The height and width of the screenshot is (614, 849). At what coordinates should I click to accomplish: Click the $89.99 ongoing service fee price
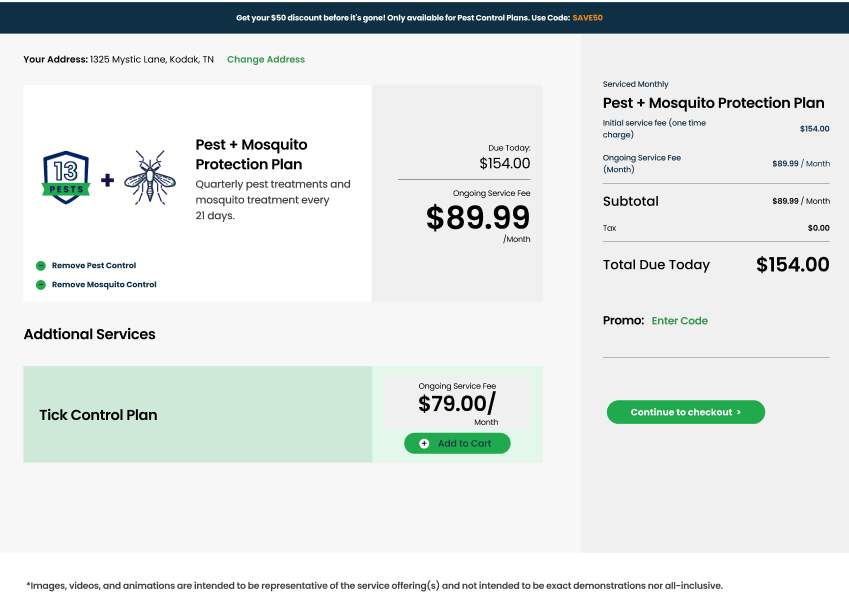478,218
